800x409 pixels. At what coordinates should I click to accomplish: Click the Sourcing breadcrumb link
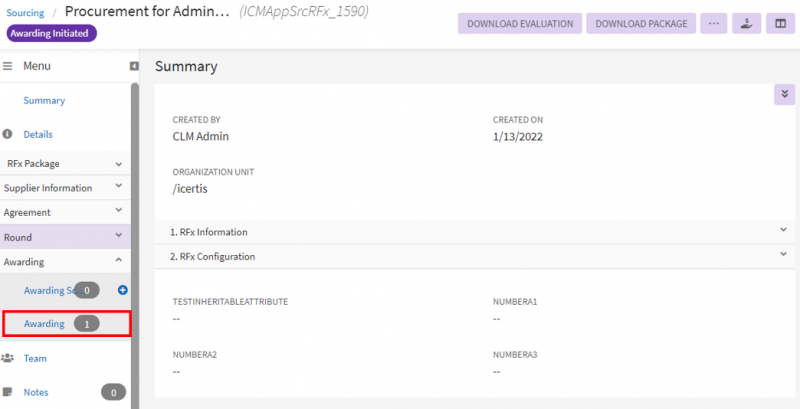[x=26, y=13]
